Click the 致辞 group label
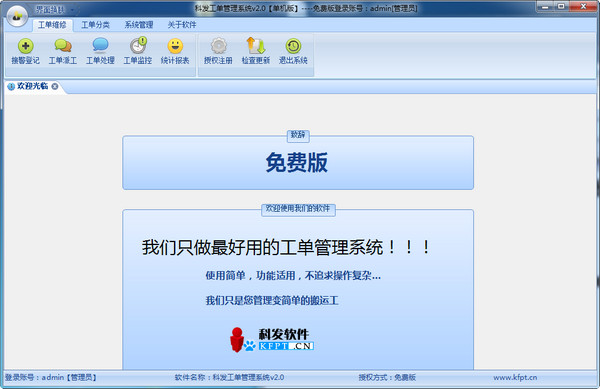 [298, 135]
